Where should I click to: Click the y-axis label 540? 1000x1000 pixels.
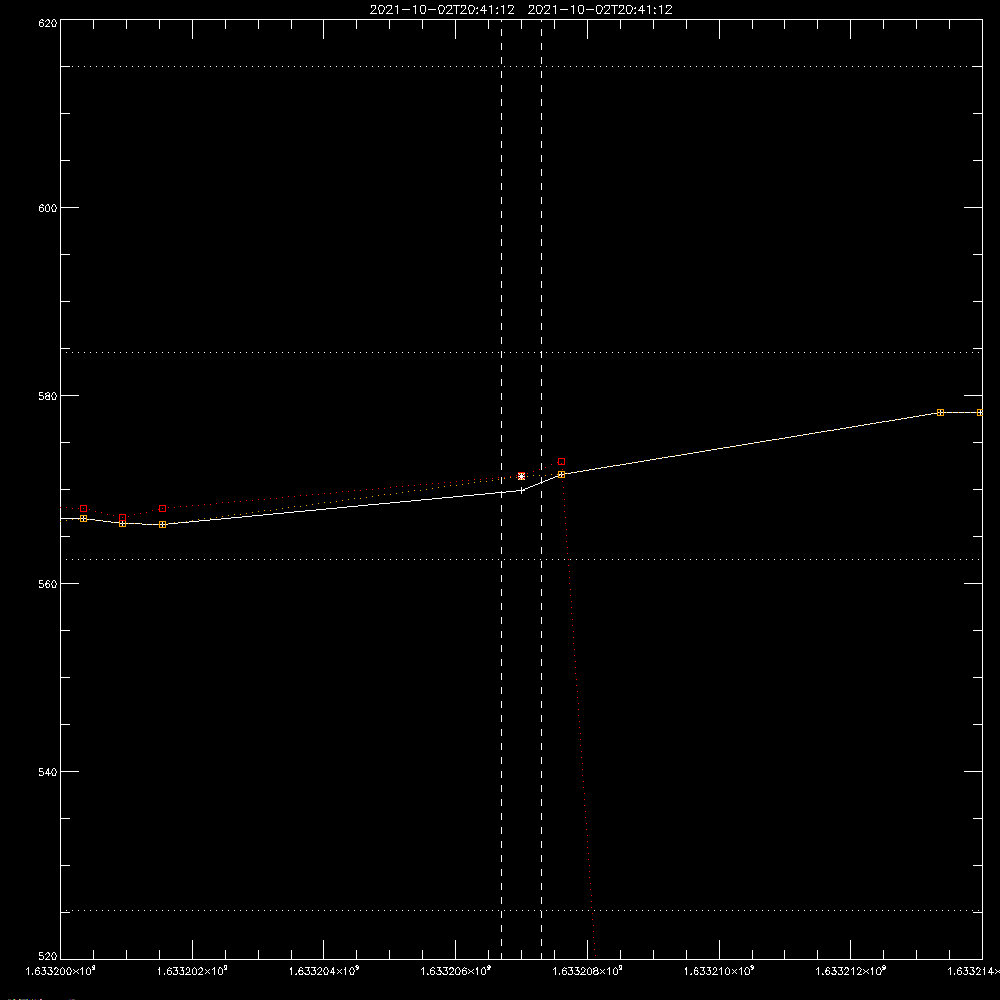tap(48, 772)
